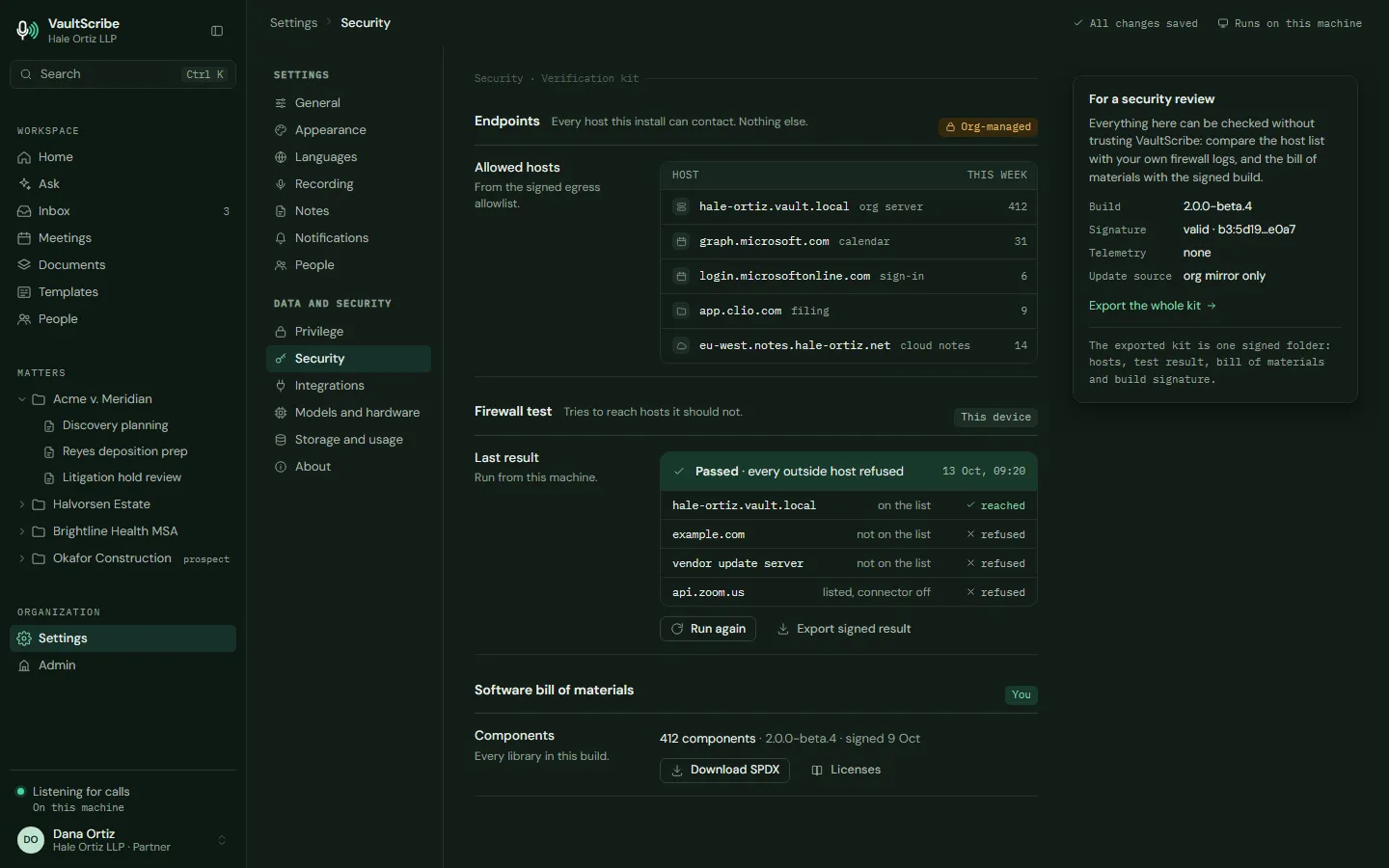Screen dimensions: 1389x868
Task: Expand the Brightline Health MSA matter
Action: 22,531
